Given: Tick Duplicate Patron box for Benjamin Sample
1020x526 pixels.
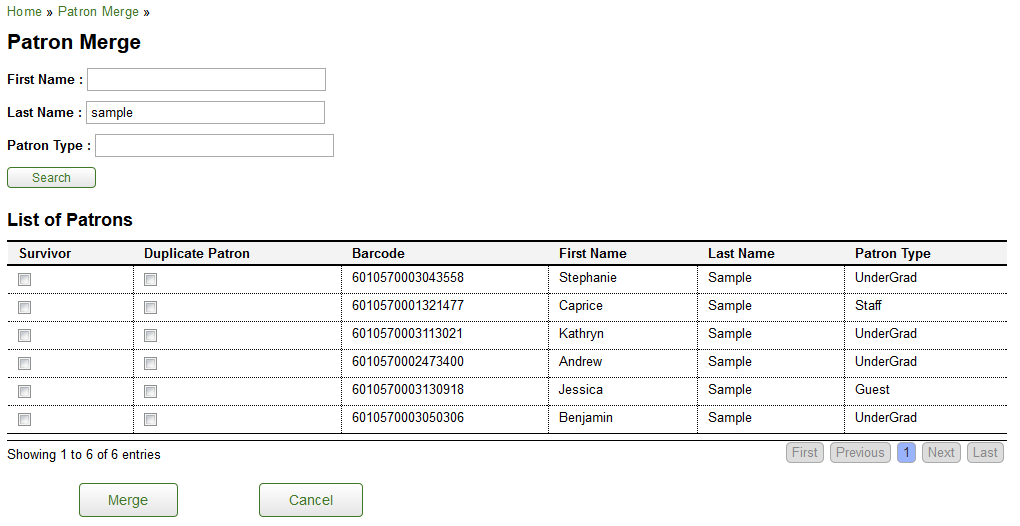Looking at the screenshot, I should 150,419.
